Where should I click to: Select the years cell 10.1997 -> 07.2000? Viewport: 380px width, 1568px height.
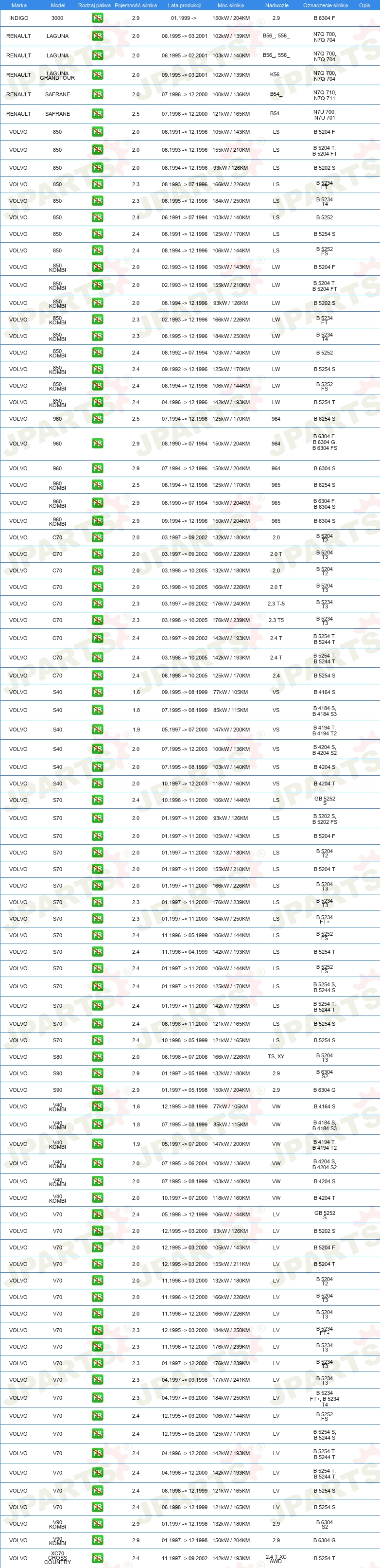tap(184, 1198)
